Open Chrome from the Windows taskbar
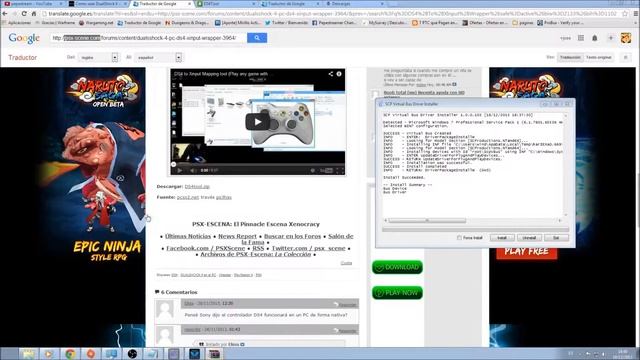 pos(70,354)
